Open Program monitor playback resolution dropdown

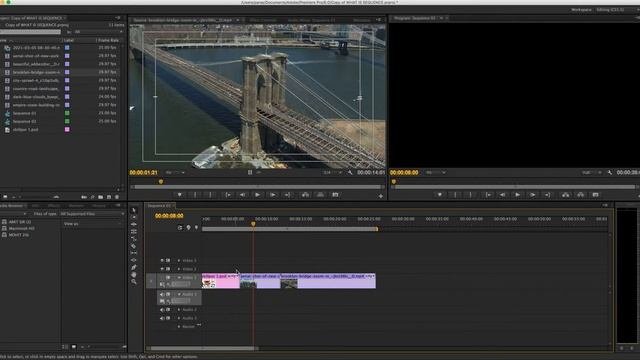pos(591,173)
